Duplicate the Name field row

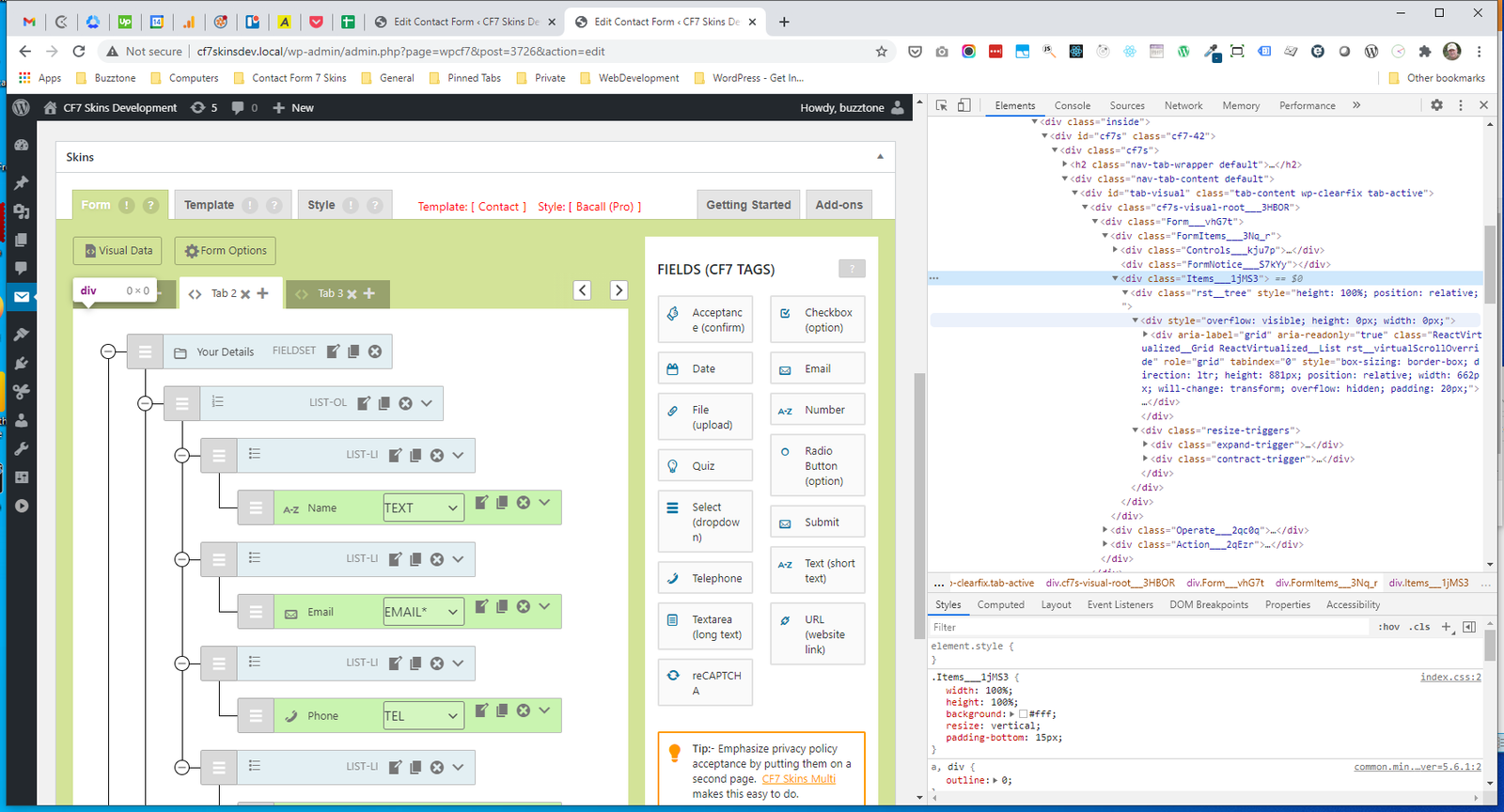point(502,503)
